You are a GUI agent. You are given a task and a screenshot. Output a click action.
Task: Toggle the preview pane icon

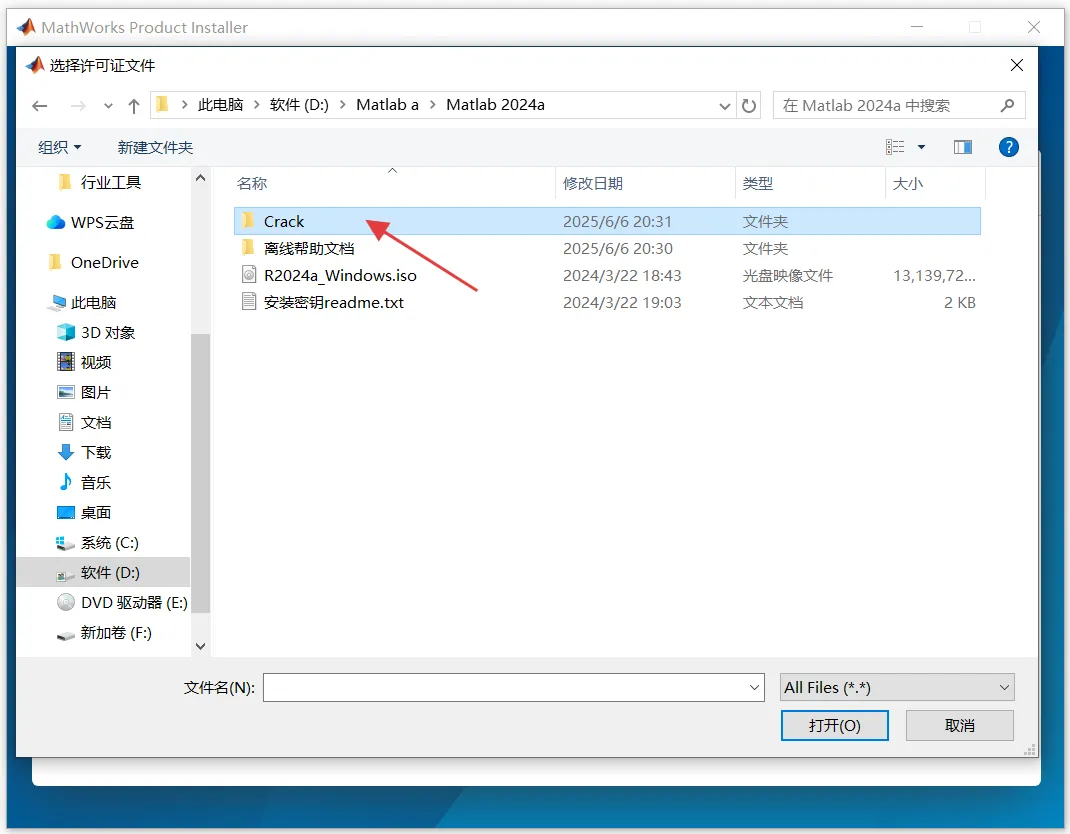pyautogui.click(x=963, y=147)
